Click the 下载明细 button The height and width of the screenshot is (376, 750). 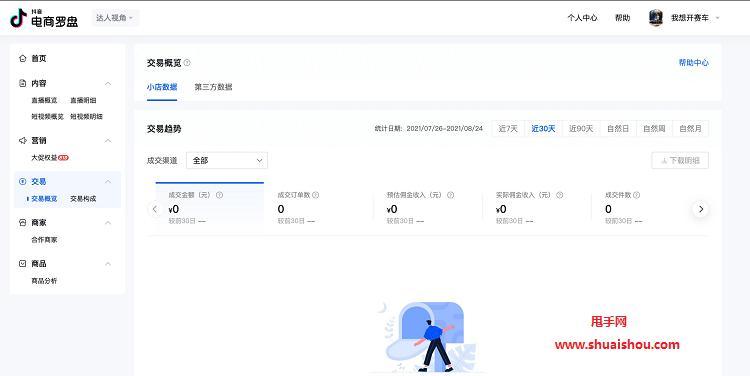tap(680, 161)
